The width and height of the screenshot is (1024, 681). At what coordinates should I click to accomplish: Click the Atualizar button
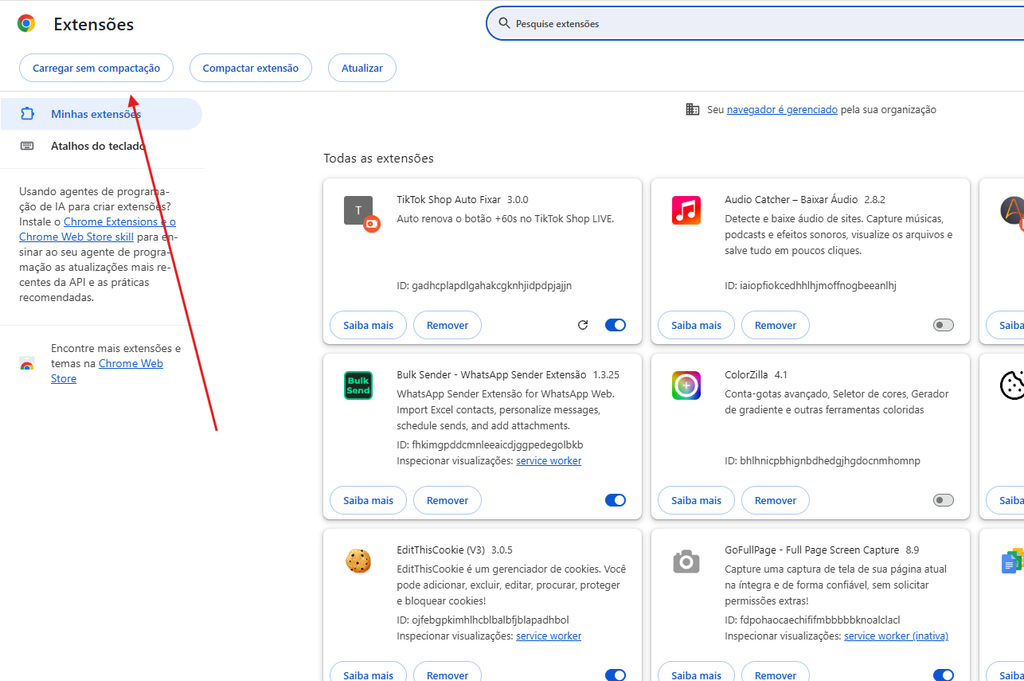click(362, 68)
